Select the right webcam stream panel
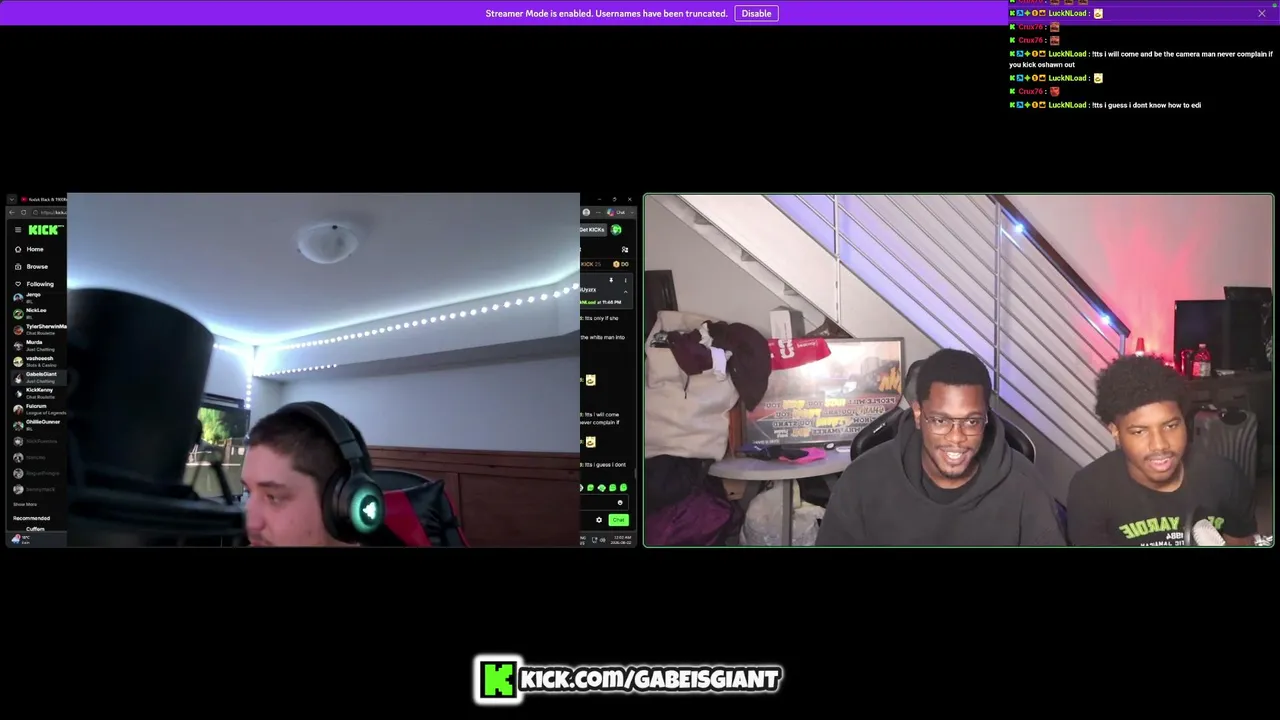Image resolution: width=1280 pixels, height=720 pixels. point(959,370)
